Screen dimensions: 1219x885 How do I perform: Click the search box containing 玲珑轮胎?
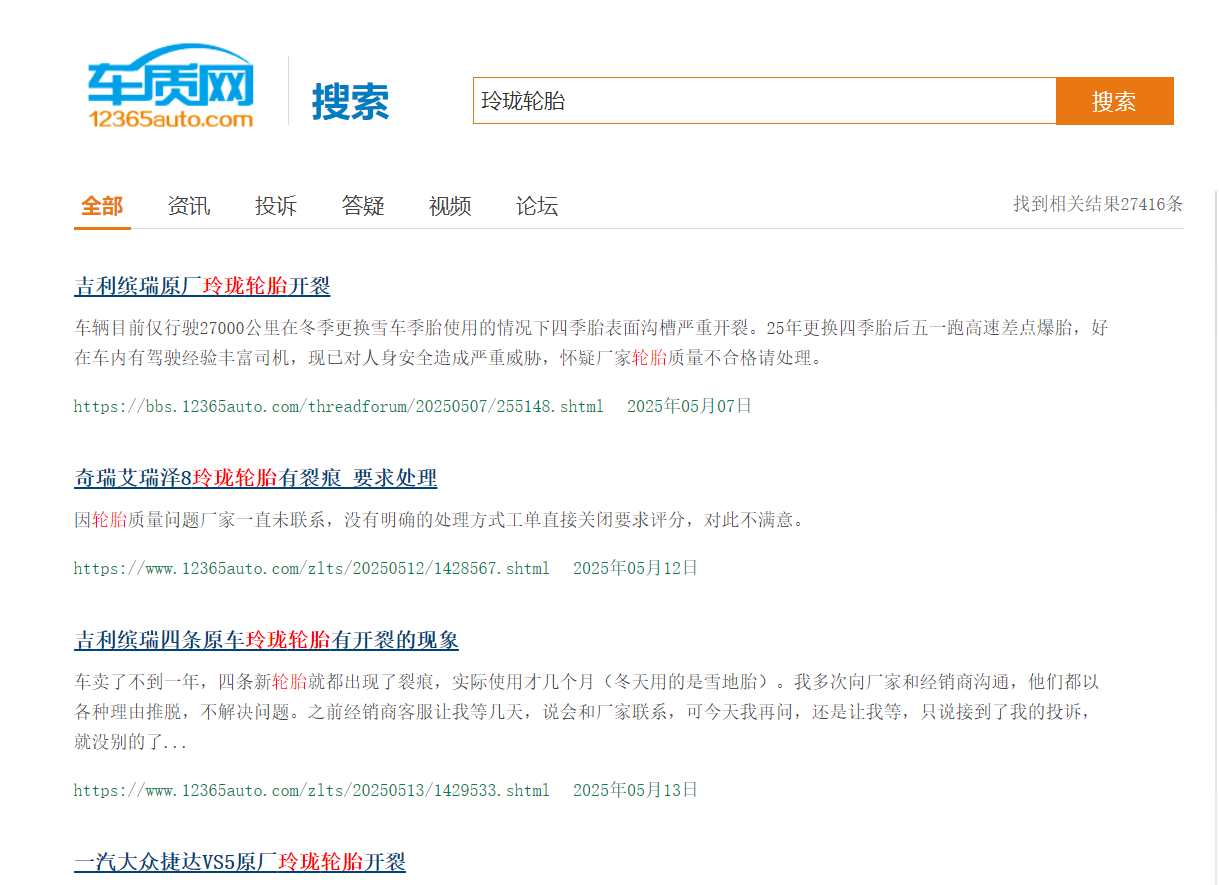tap(764, 101)
